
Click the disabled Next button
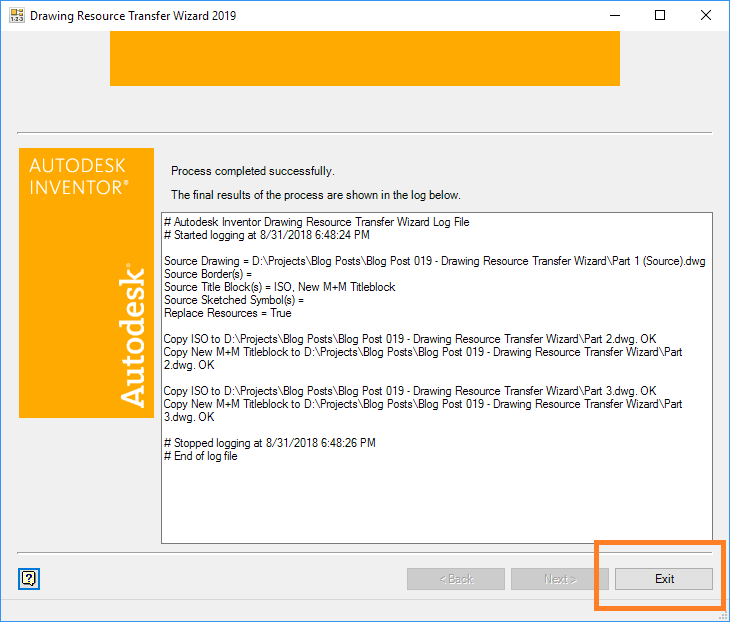(x=560, y=579)
